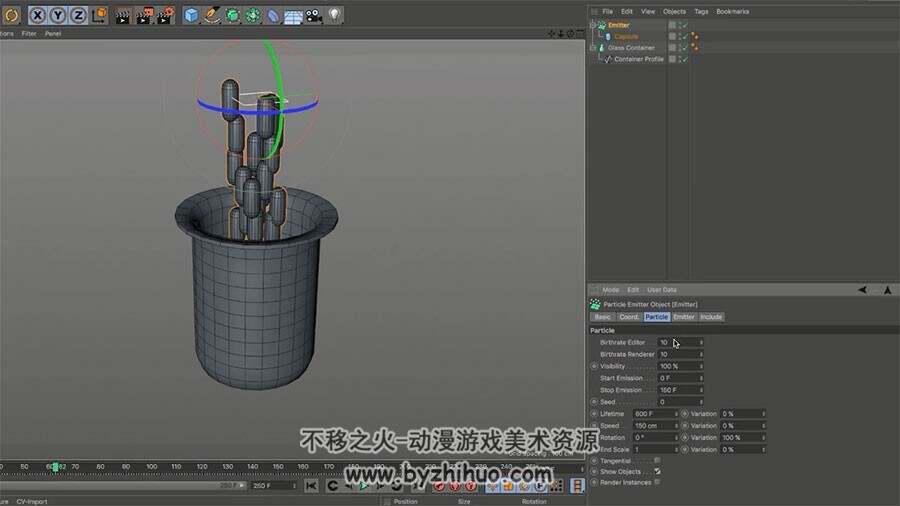Screen dimensions: 900x506
Task: Toggle the Tangential checkbox
Action: [x=657, y=461]
